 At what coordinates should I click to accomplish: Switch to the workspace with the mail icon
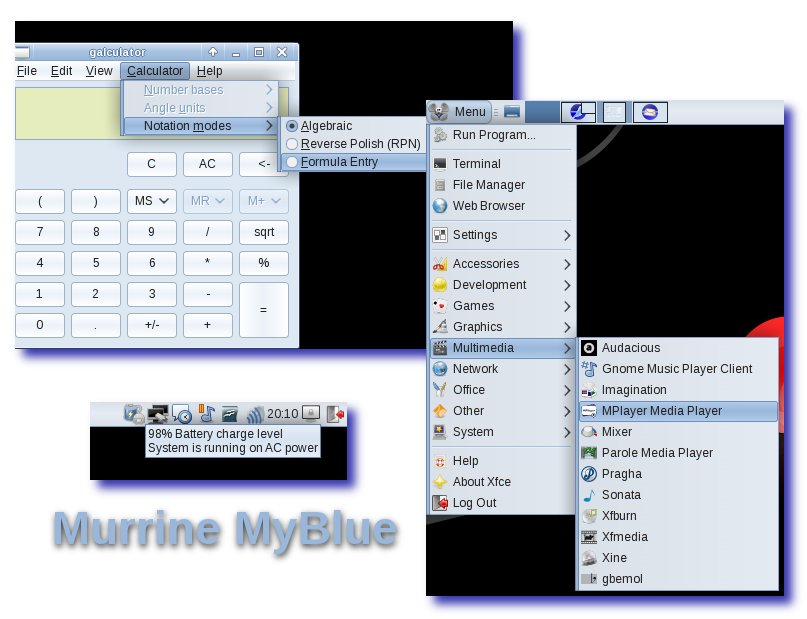650,112
